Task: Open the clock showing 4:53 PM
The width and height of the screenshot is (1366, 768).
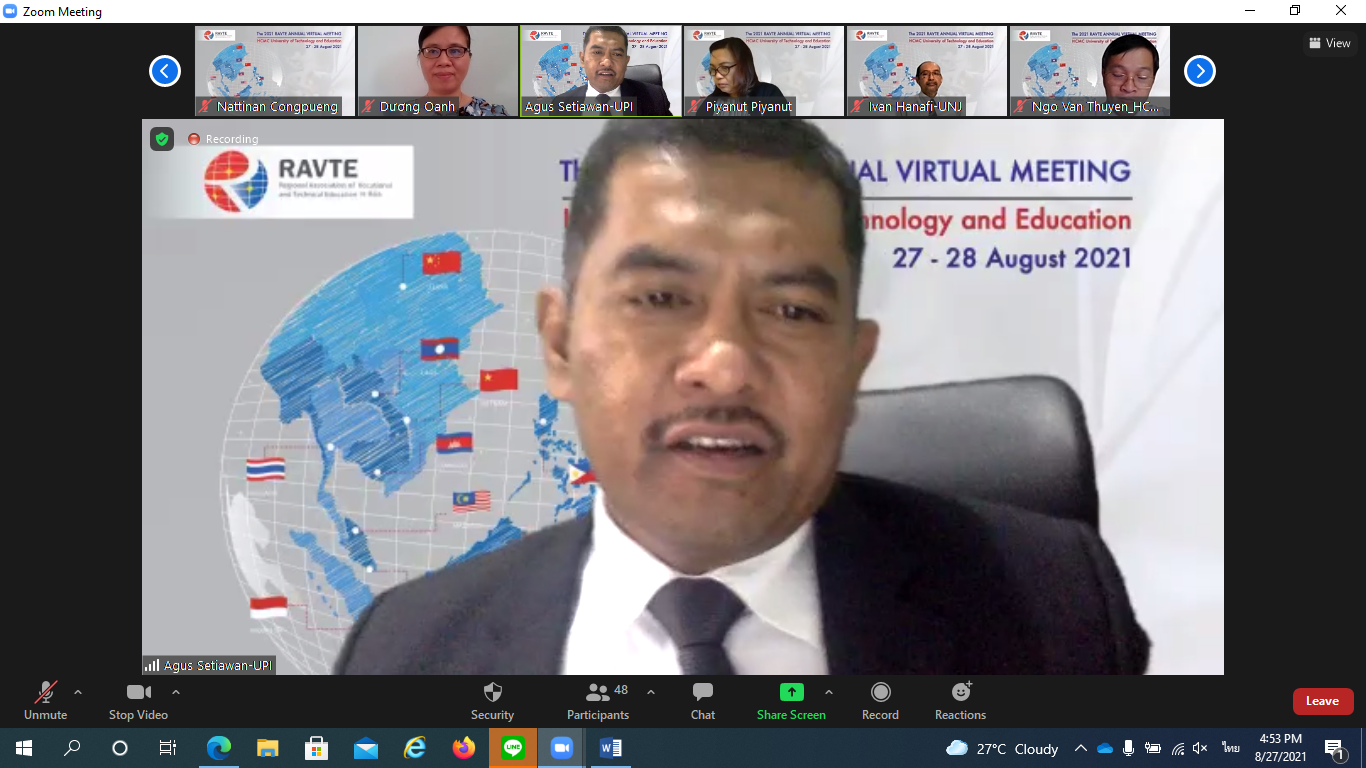Action: coord(1281,748)
